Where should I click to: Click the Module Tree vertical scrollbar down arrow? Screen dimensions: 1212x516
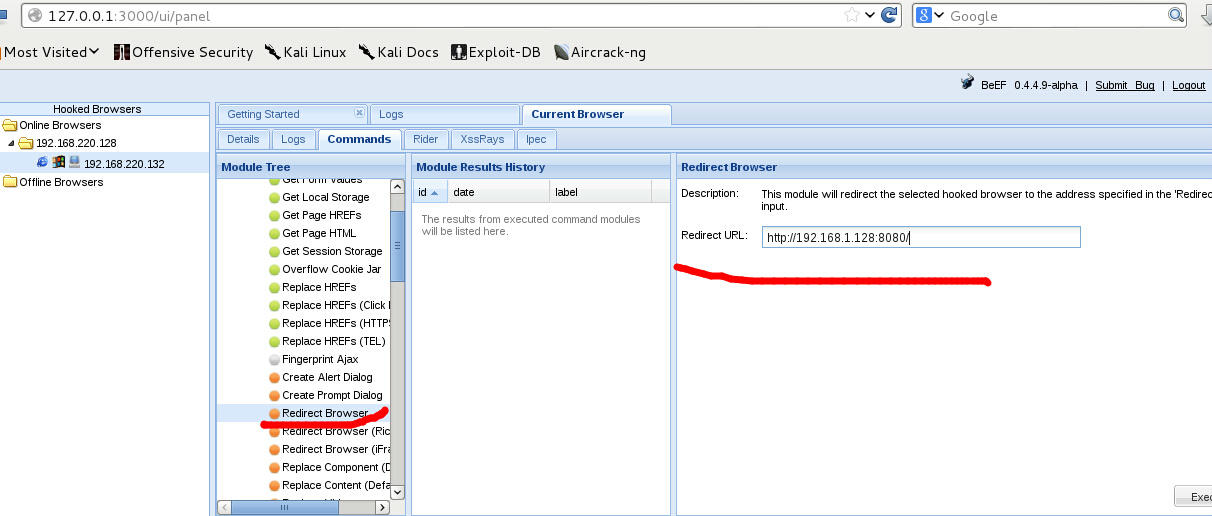point(397,492)
